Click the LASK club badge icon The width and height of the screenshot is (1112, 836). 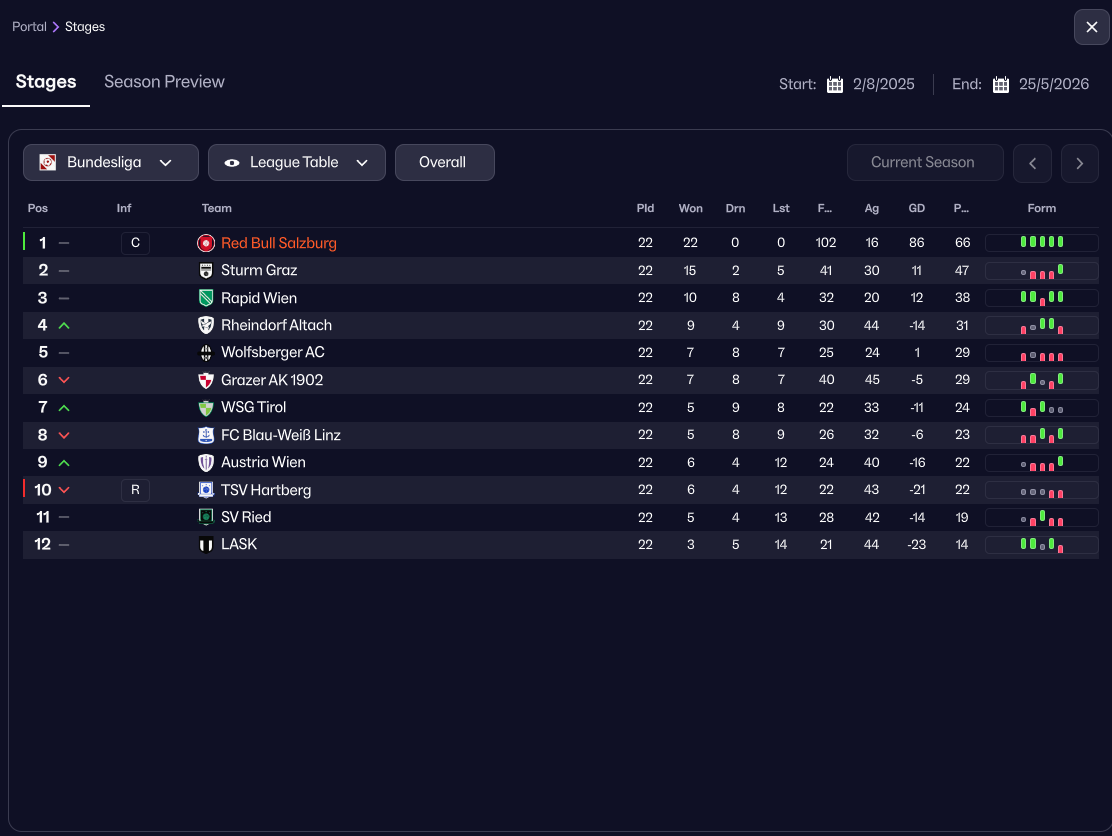coord(206,544)
